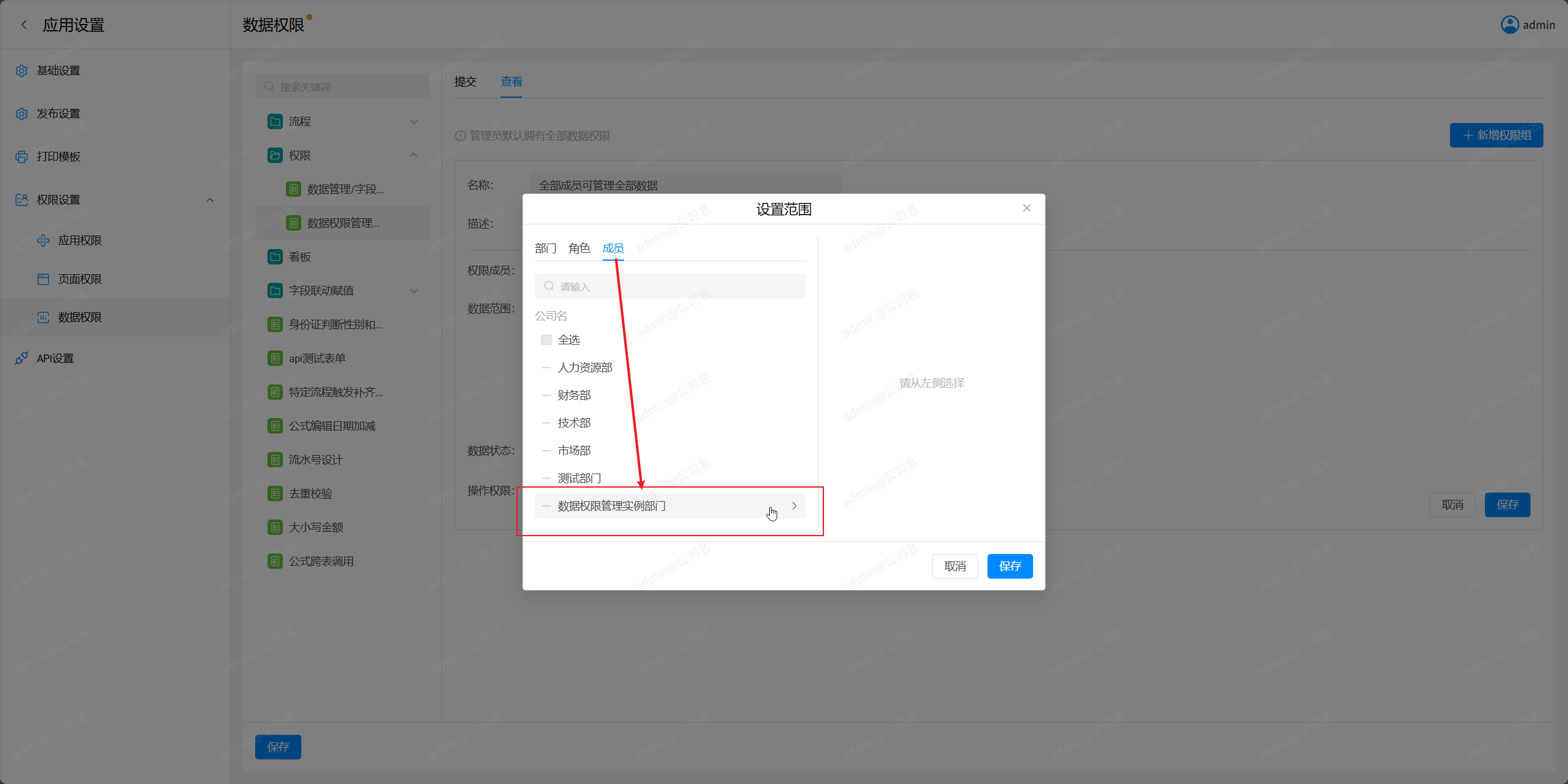Click 取消 in the dialog
This screenshot has width=1568, height=784.
tap(954, 566)
